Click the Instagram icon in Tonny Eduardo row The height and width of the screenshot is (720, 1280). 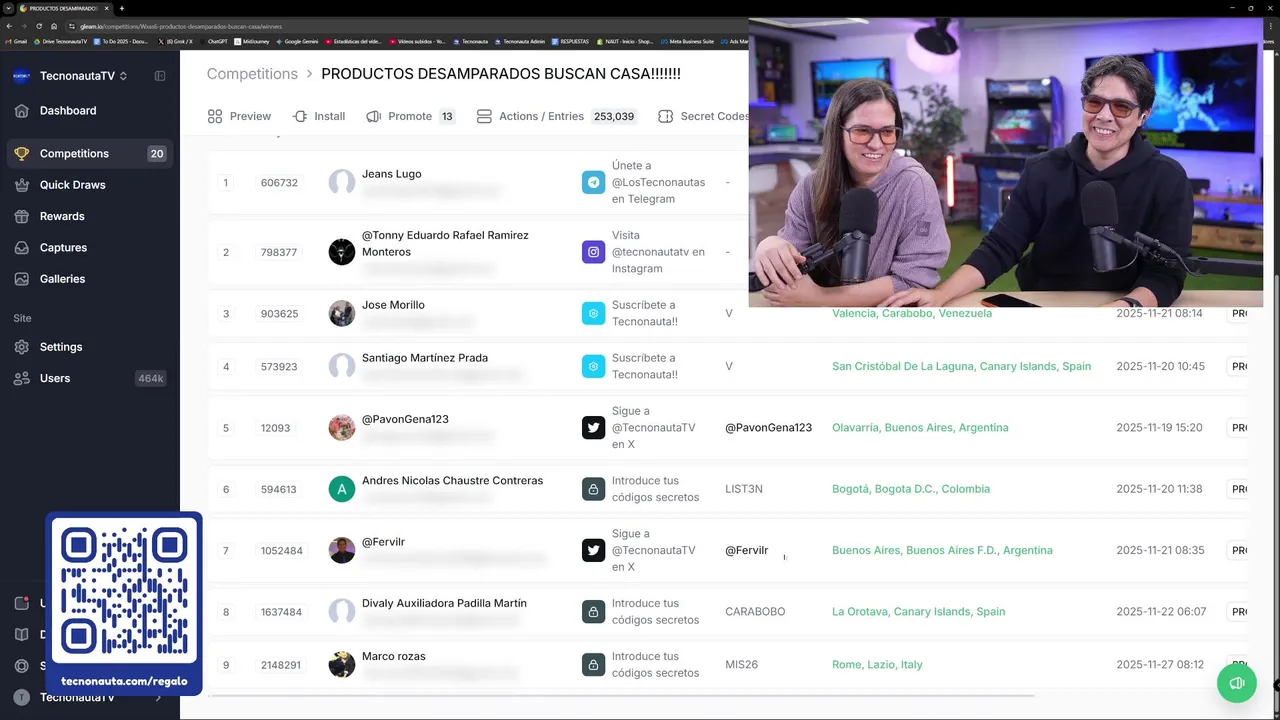pyautogui.click(x=594, y=252)
